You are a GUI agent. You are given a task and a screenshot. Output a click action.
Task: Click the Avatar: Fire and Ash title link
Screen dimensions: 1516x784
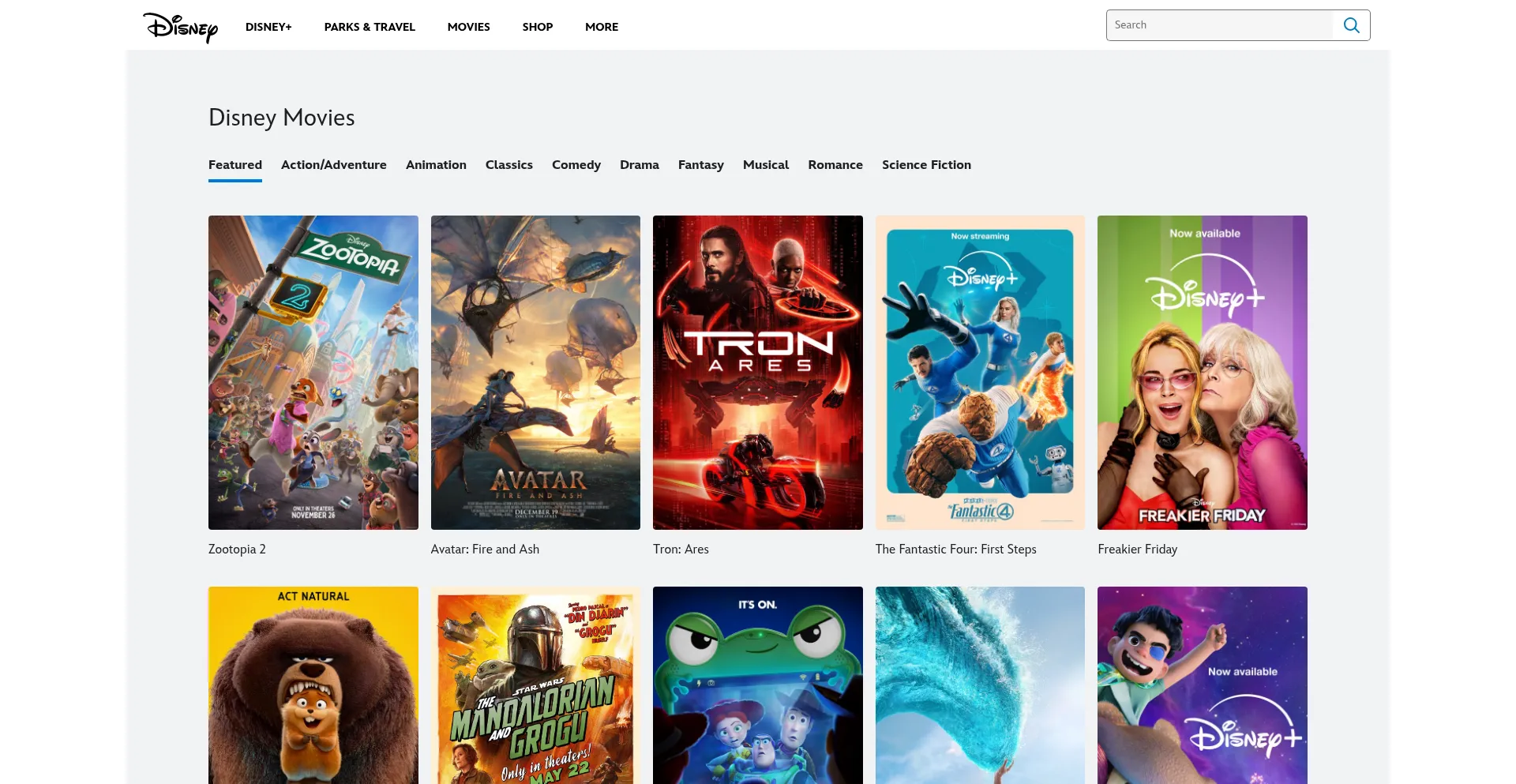tap(485, 550)
